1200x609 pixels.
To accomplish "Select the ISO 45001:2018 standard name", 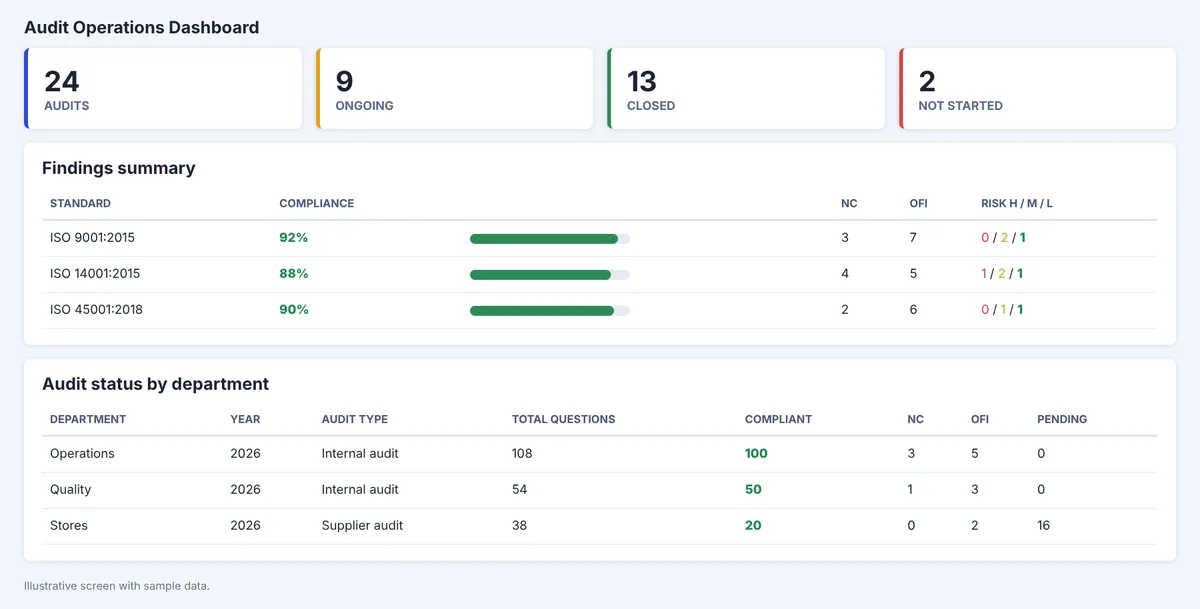I will coord(96,310).
